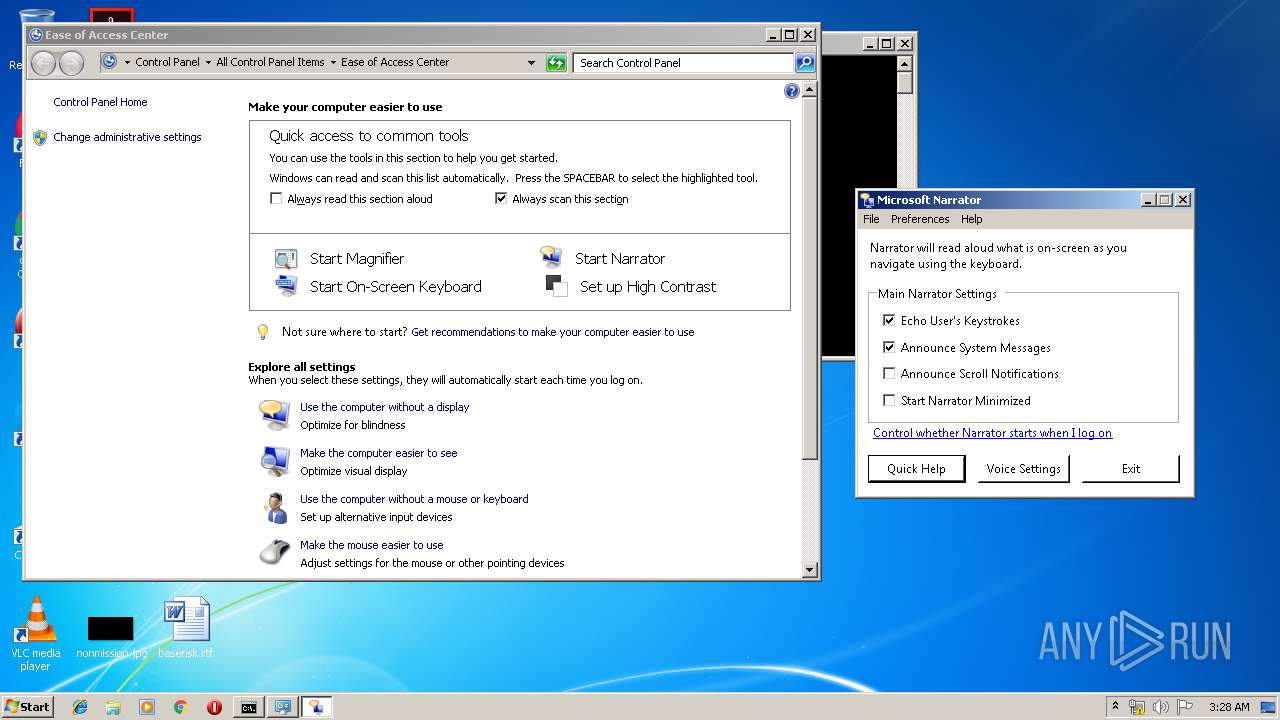Viewport: 1280px width, 720px height.
Task: Click the computer without display icon
Action: [275, 415]
